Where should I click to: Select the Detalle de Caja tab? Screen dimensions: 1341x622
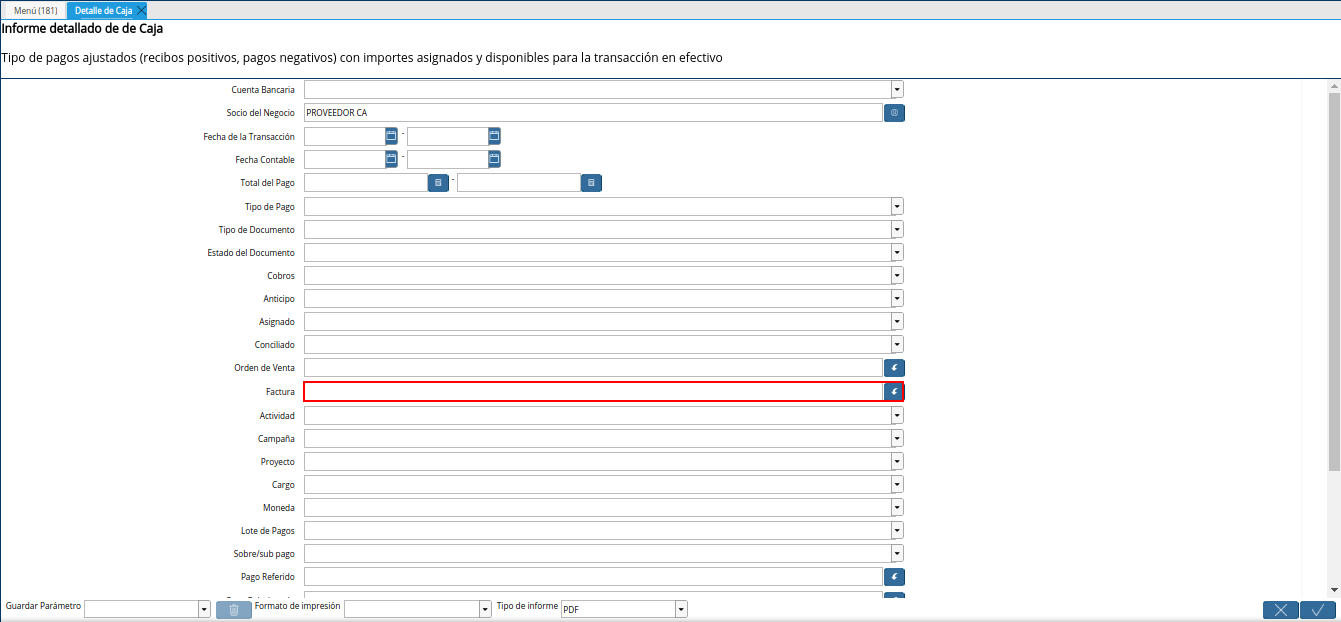(101, 10)
